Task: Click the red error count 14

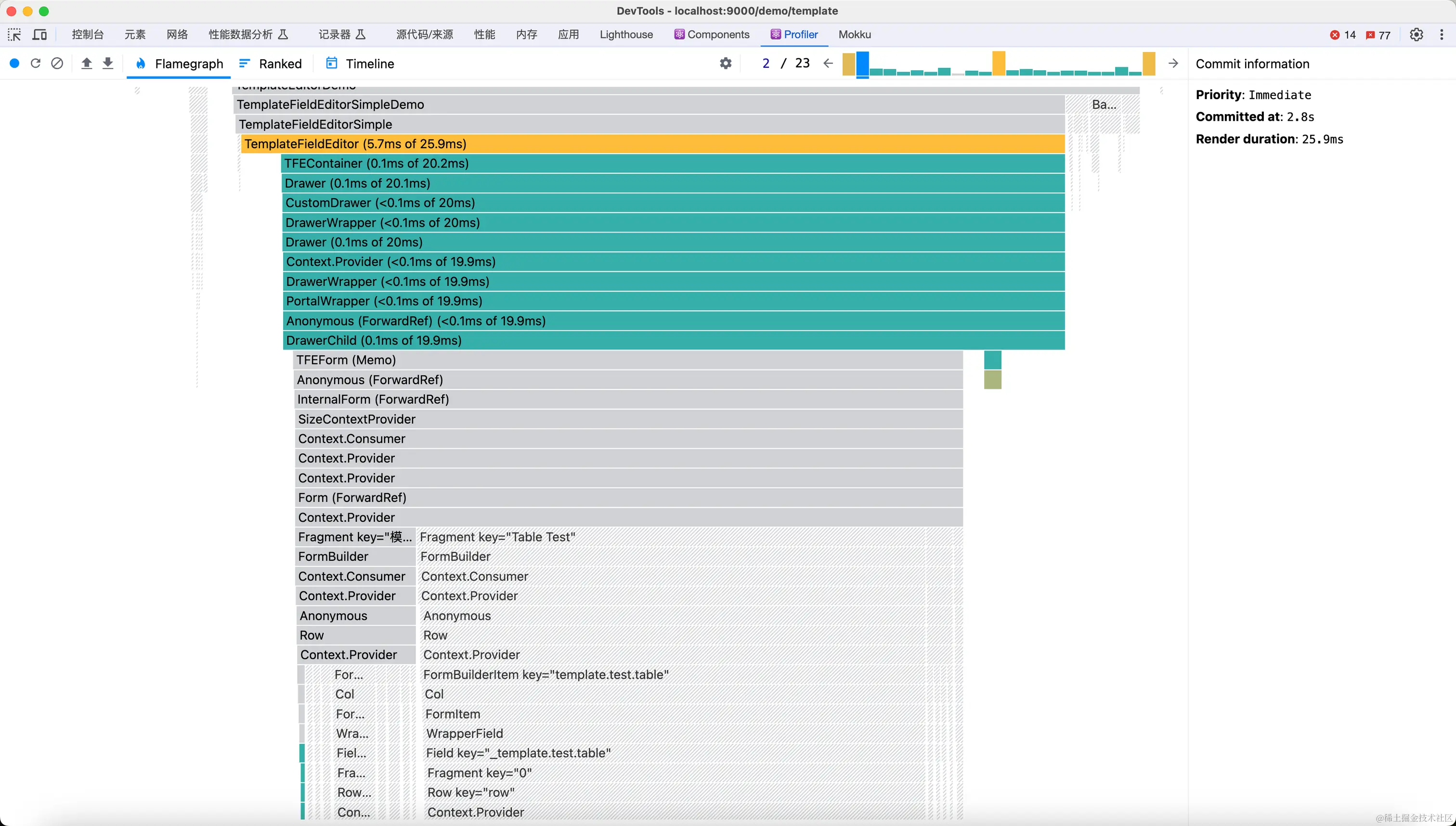Action: click(1342, 35)
